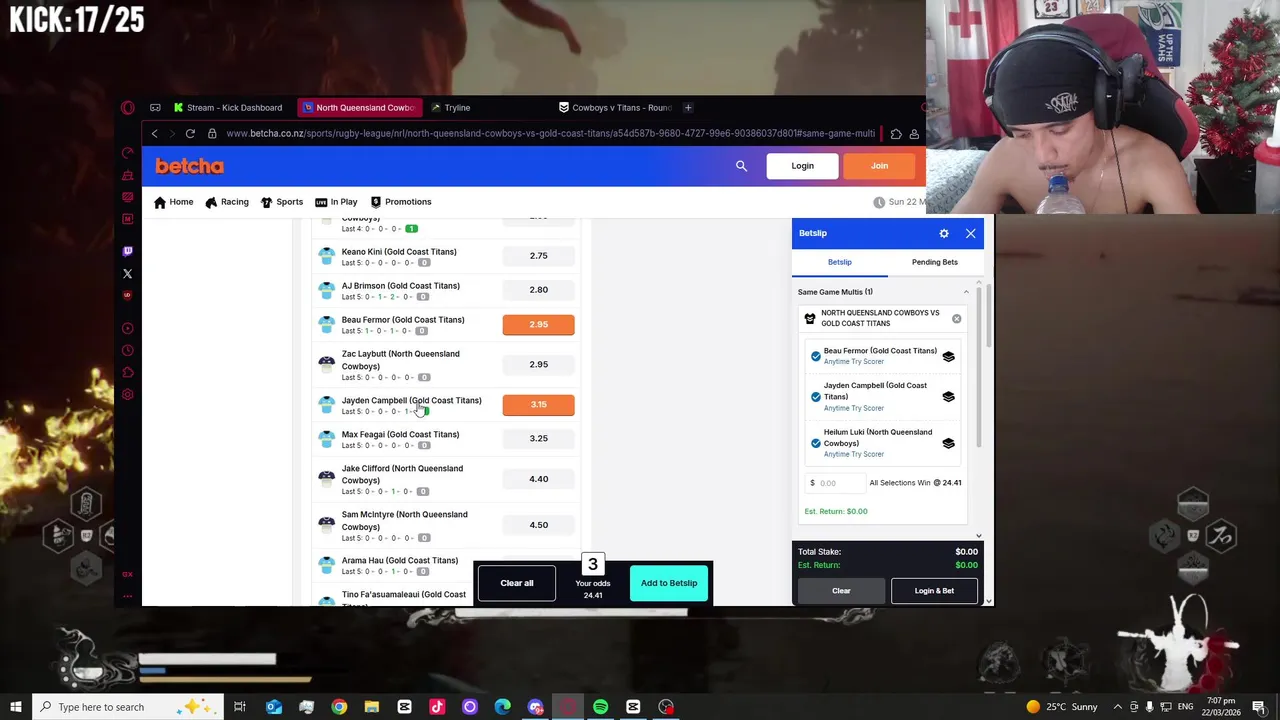
Task: Open TikTok from the taskbar
Action: pos(437,707)
